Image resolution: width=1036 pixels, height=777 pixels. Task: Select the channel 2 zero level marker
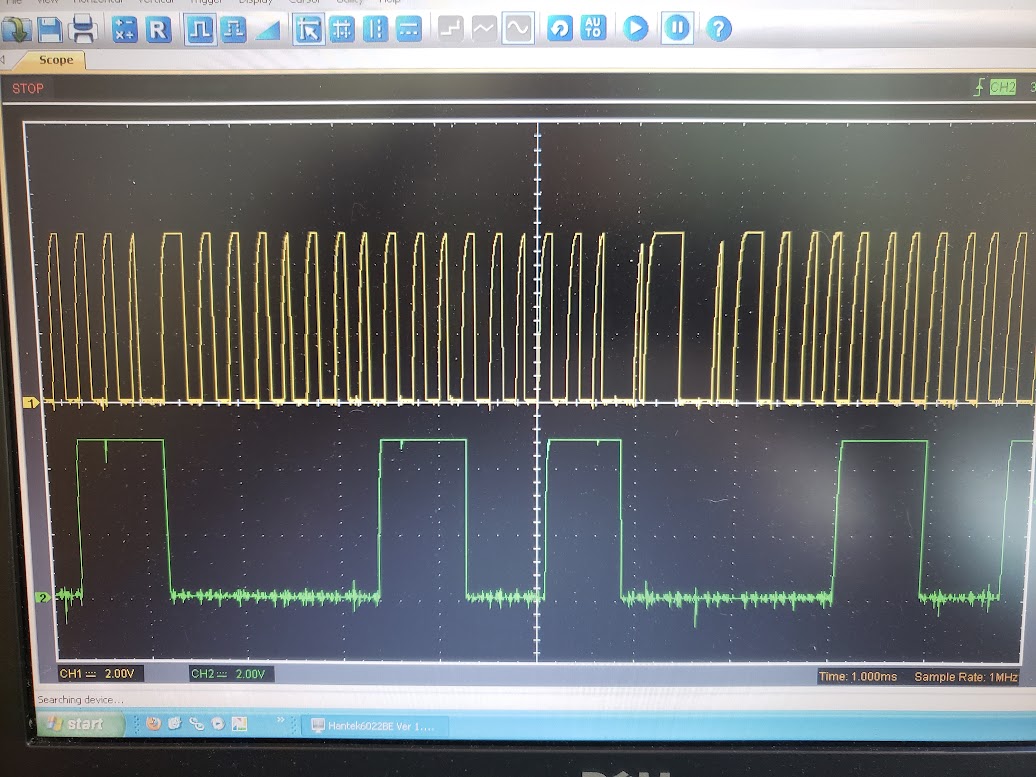[43, 597]
